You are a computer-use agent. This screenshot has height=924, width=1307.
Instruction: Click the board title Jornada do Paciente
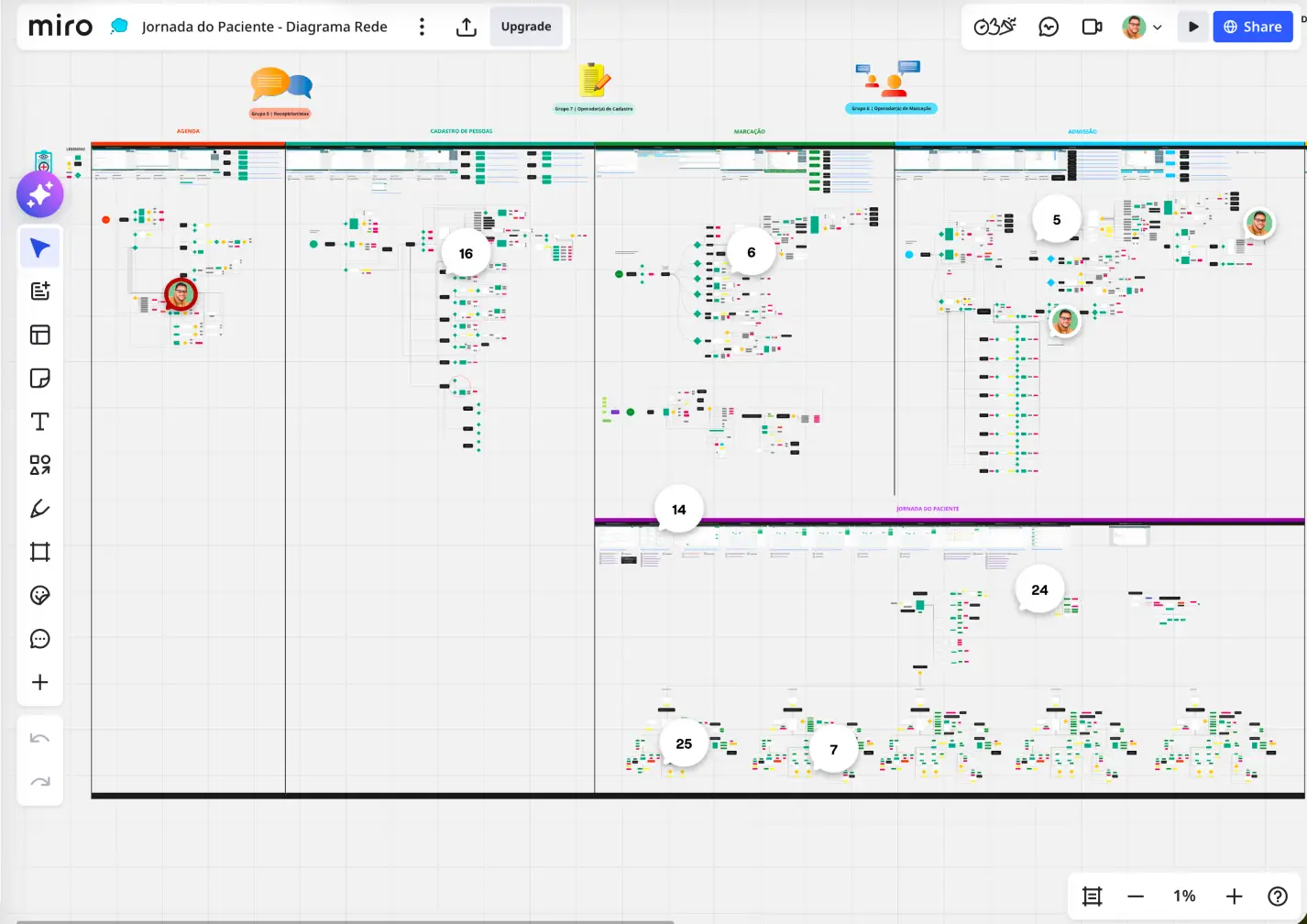(x=264, y=27)
